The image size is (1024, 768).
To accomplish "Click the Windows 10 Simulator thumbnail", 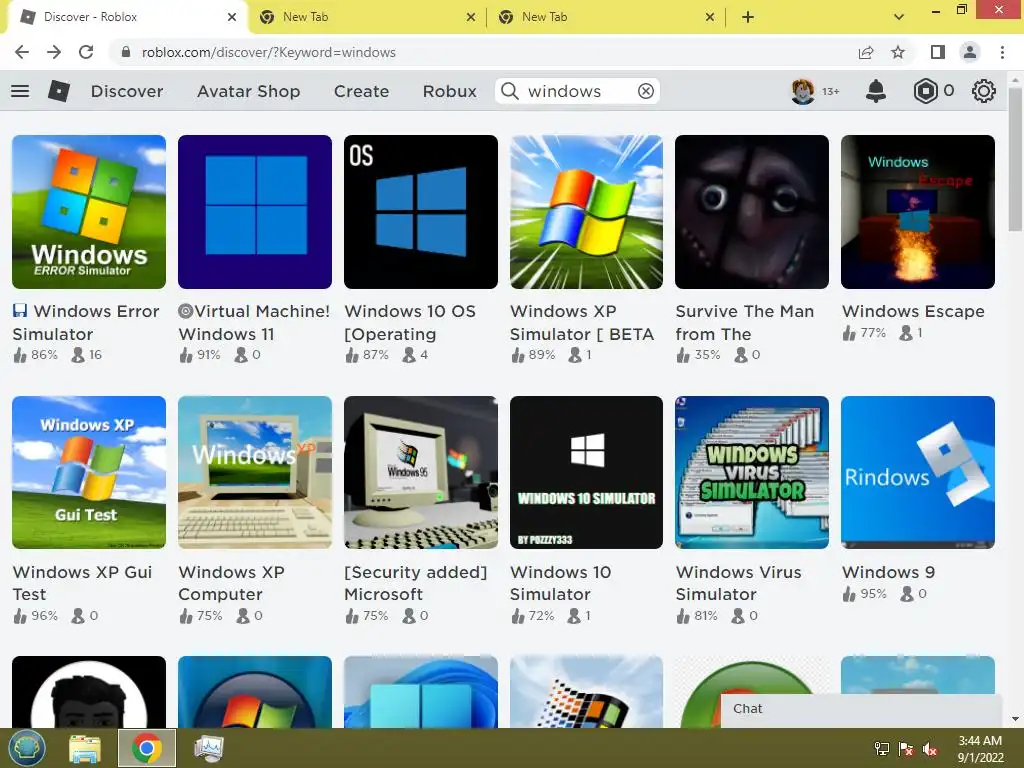I will click(586, 472).
